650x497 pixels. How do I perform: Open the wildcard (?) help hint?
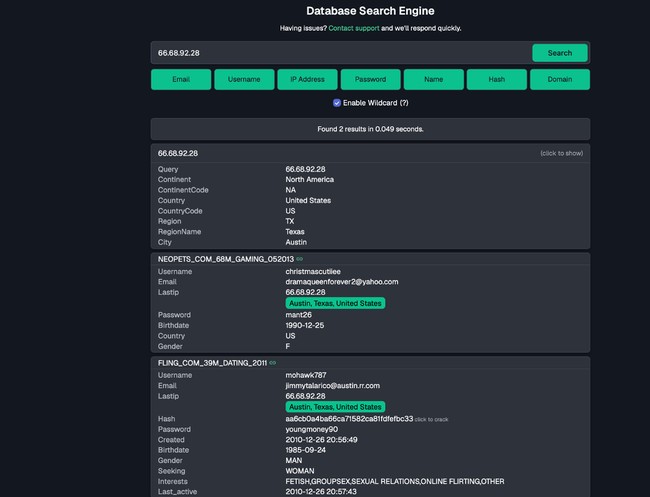(404, 103)
